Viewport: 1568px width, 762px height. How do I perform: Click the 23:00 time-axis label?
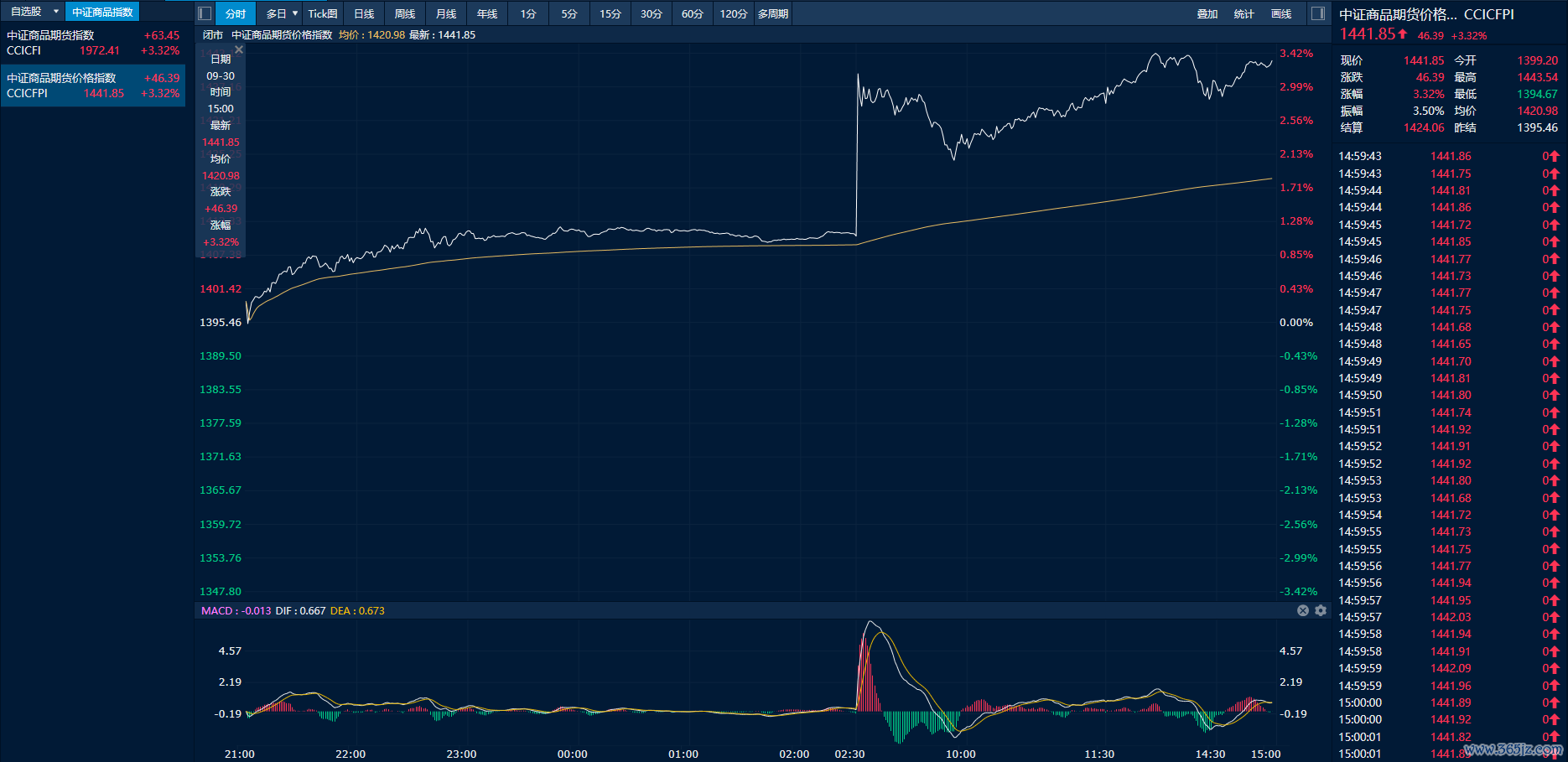(x=461, y=754)
